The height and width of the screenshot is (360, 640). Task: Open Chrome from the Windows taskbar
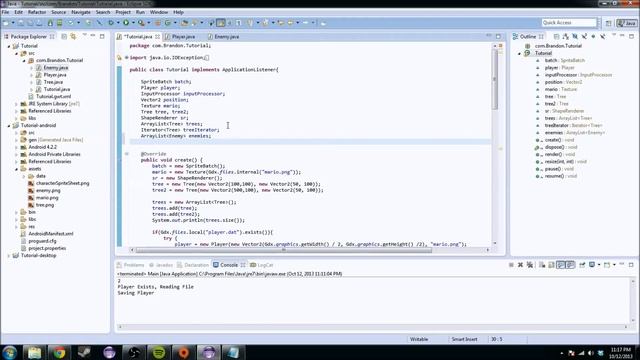[x=59, y=352]
